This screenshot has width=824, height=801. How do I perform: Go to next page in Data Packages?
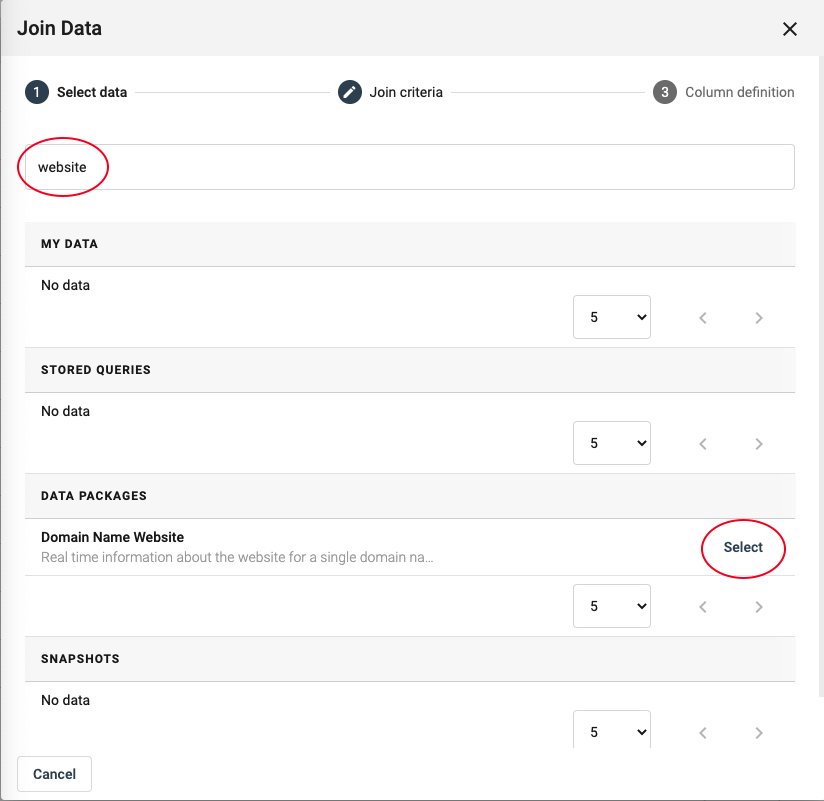pos(759,607)
